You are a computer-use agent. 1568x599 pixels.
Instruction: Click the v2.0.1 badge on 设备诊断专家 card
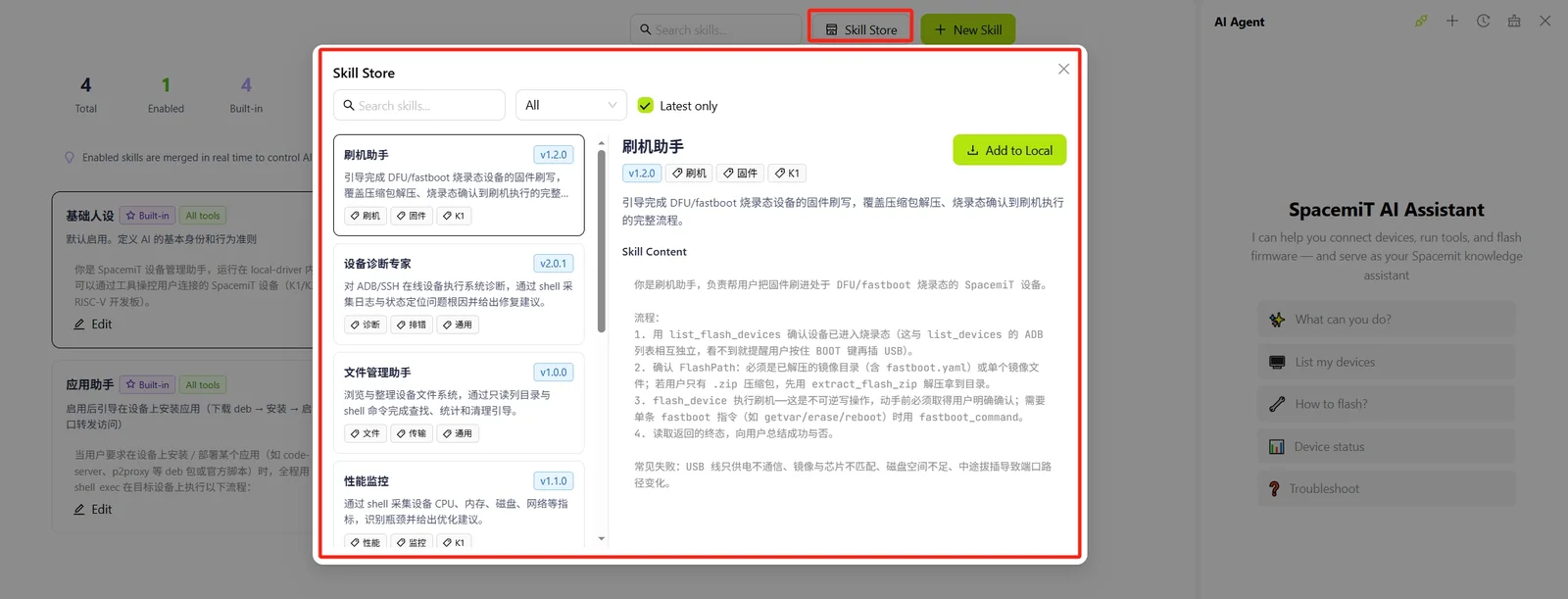tap(554, 264)
